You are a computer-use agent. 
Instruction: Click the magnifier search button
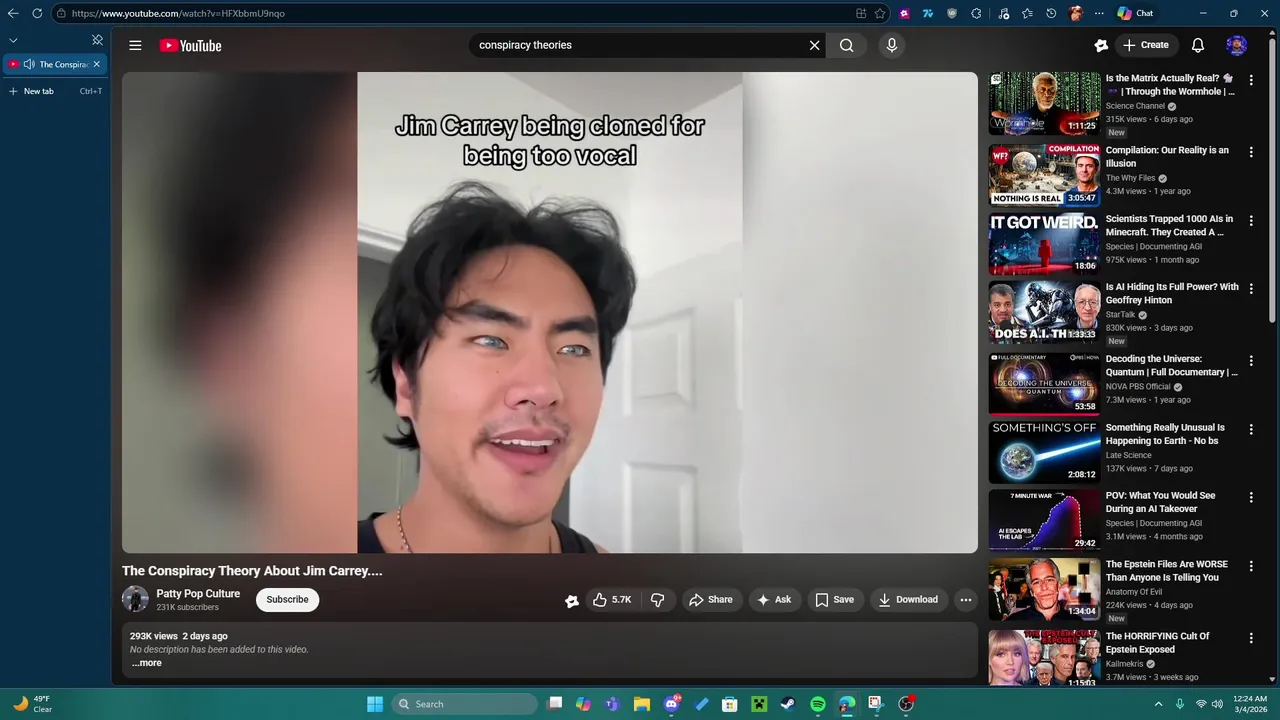[x=847, y=45]
